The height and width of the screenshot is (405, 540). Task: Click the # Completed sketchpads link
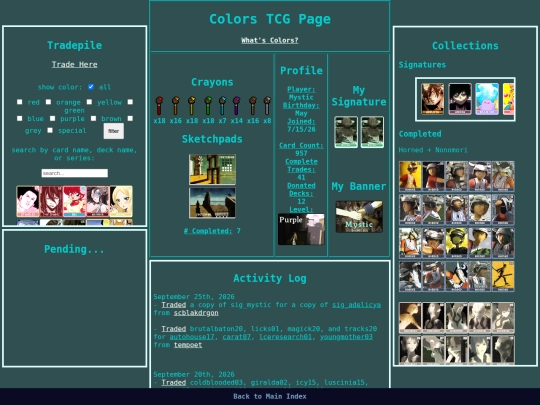click(x=208, y=231)
